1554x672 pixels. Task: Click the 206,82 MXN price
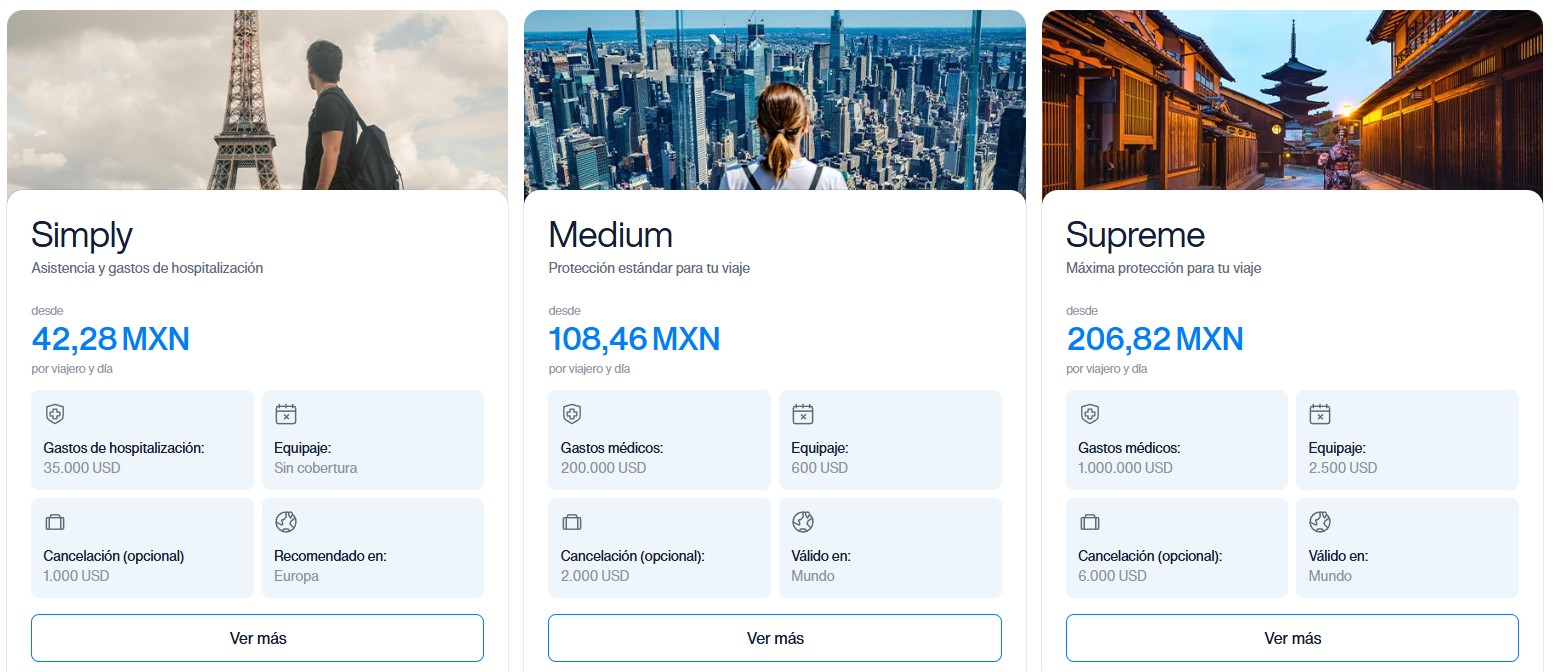[x=1155, y=339]
